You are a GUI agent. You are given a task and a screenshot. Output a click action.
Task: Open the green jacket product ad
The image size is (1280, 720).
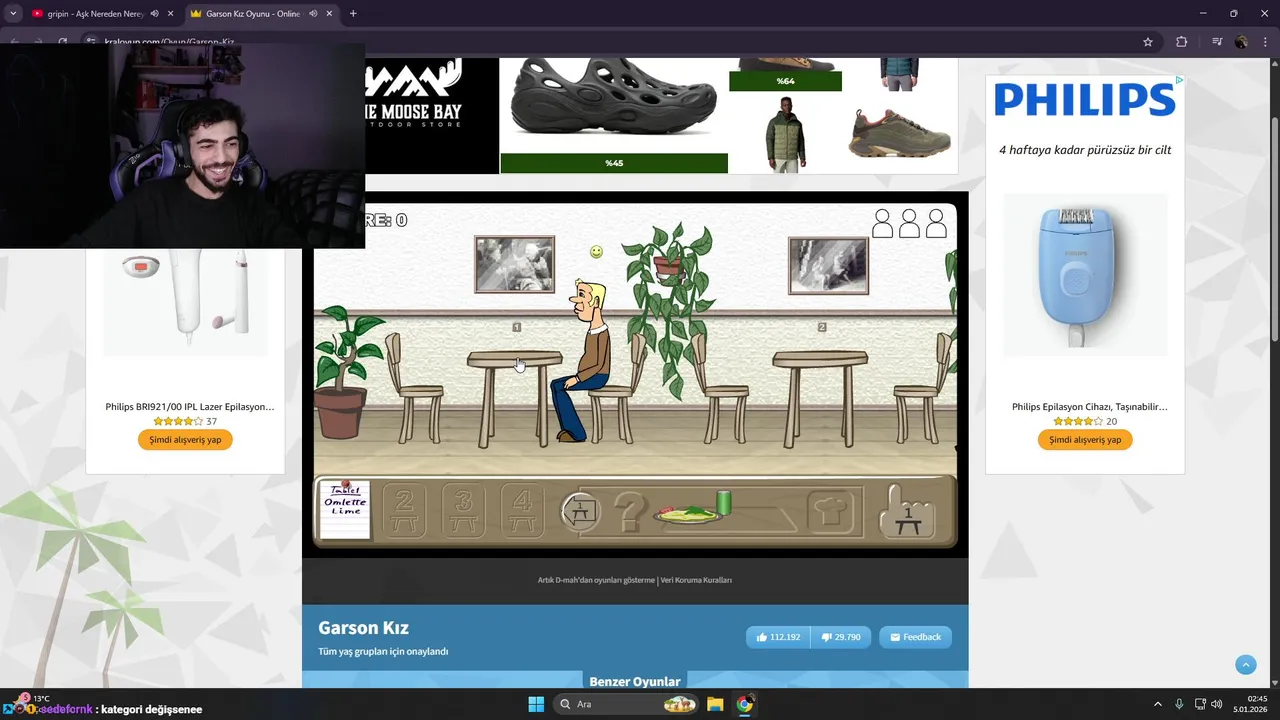click(x=786, y=133)
